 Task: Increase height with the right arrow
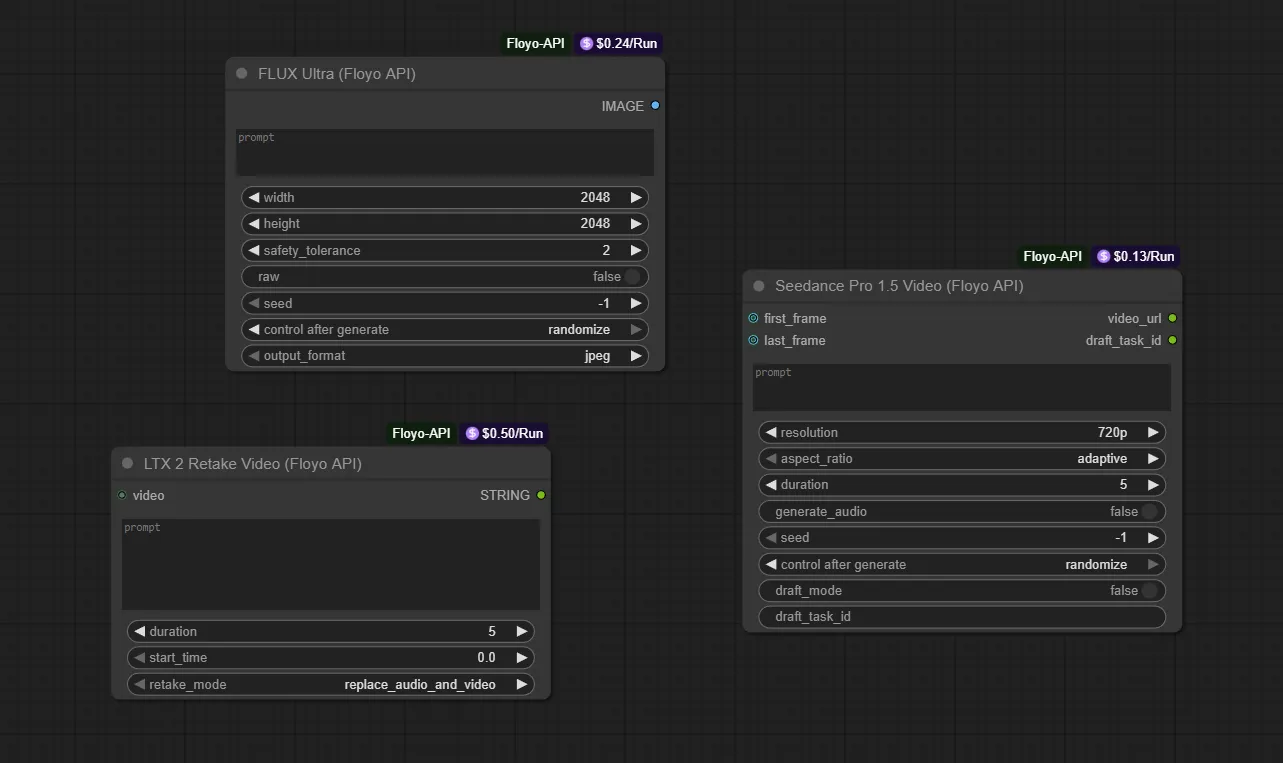pyautogui.click(x=636, y=224)
